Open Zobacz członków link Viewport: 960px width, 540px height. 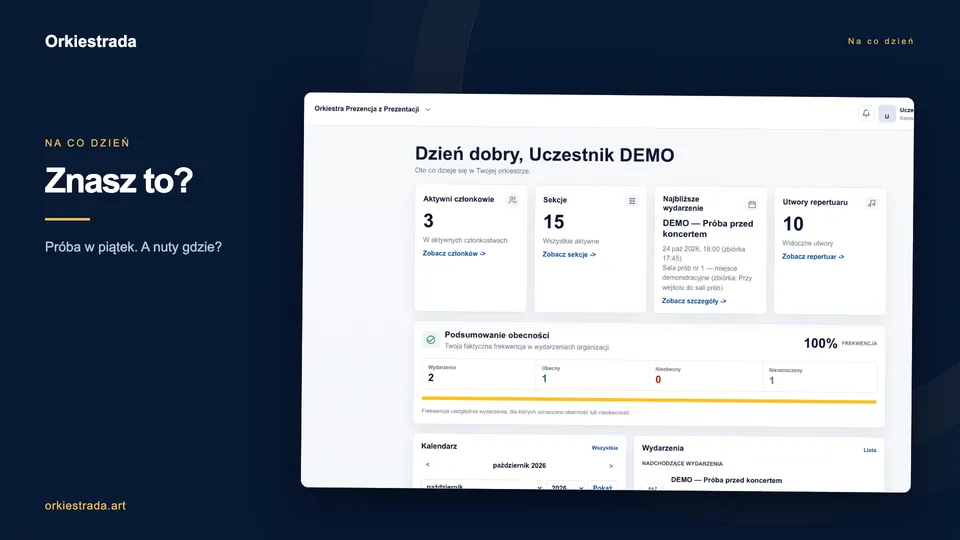(454, 253)
